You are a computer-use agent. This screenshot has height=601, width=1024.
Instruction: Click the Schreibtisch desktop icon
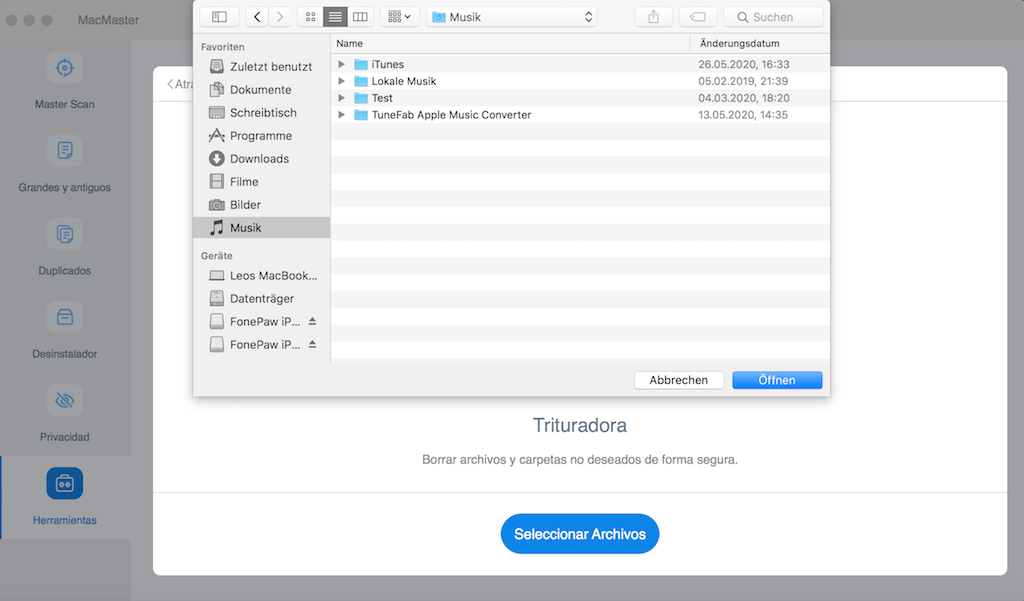tap(216, 112)
